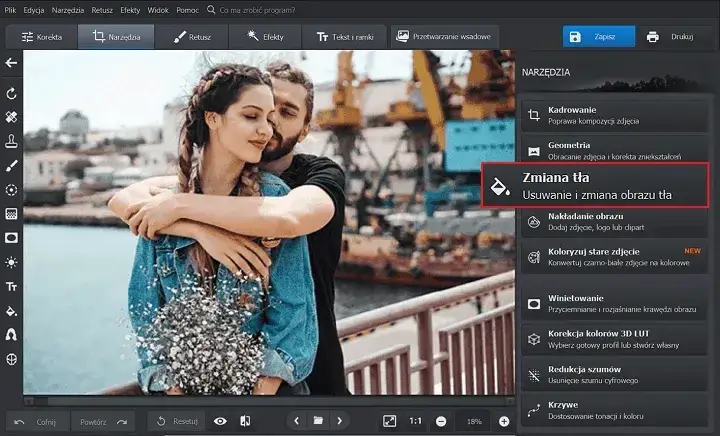The height and width of the screenshot is (436, 720).
Task: Click the Resetuj button
Action: (x=177, y=421)
